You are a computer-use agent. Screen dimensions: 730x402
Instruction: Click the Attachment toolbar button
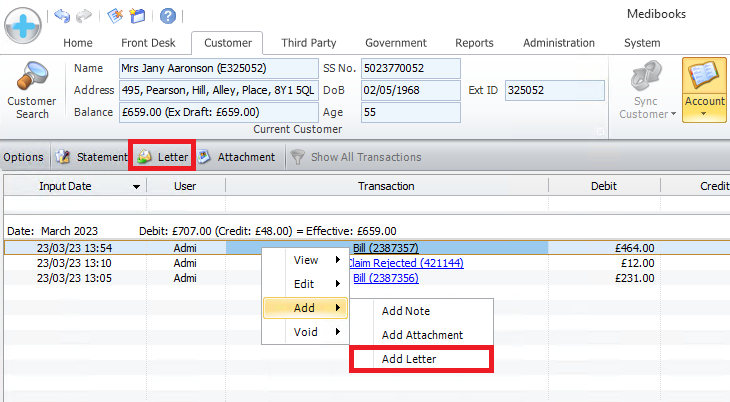click(236, 157)
